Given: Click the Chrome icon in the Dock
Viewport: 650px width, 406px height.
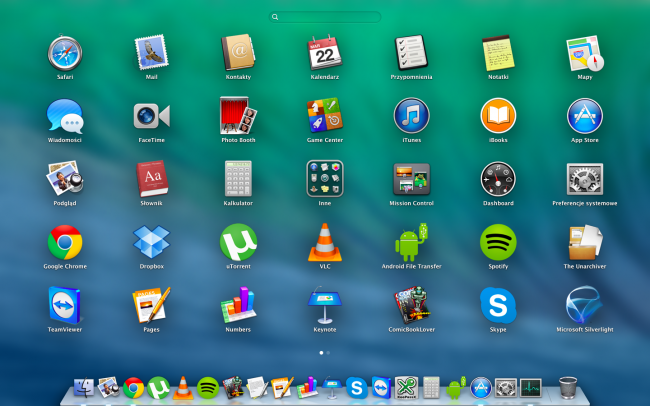Looking at the screenshot, I should tap(133, 388).
